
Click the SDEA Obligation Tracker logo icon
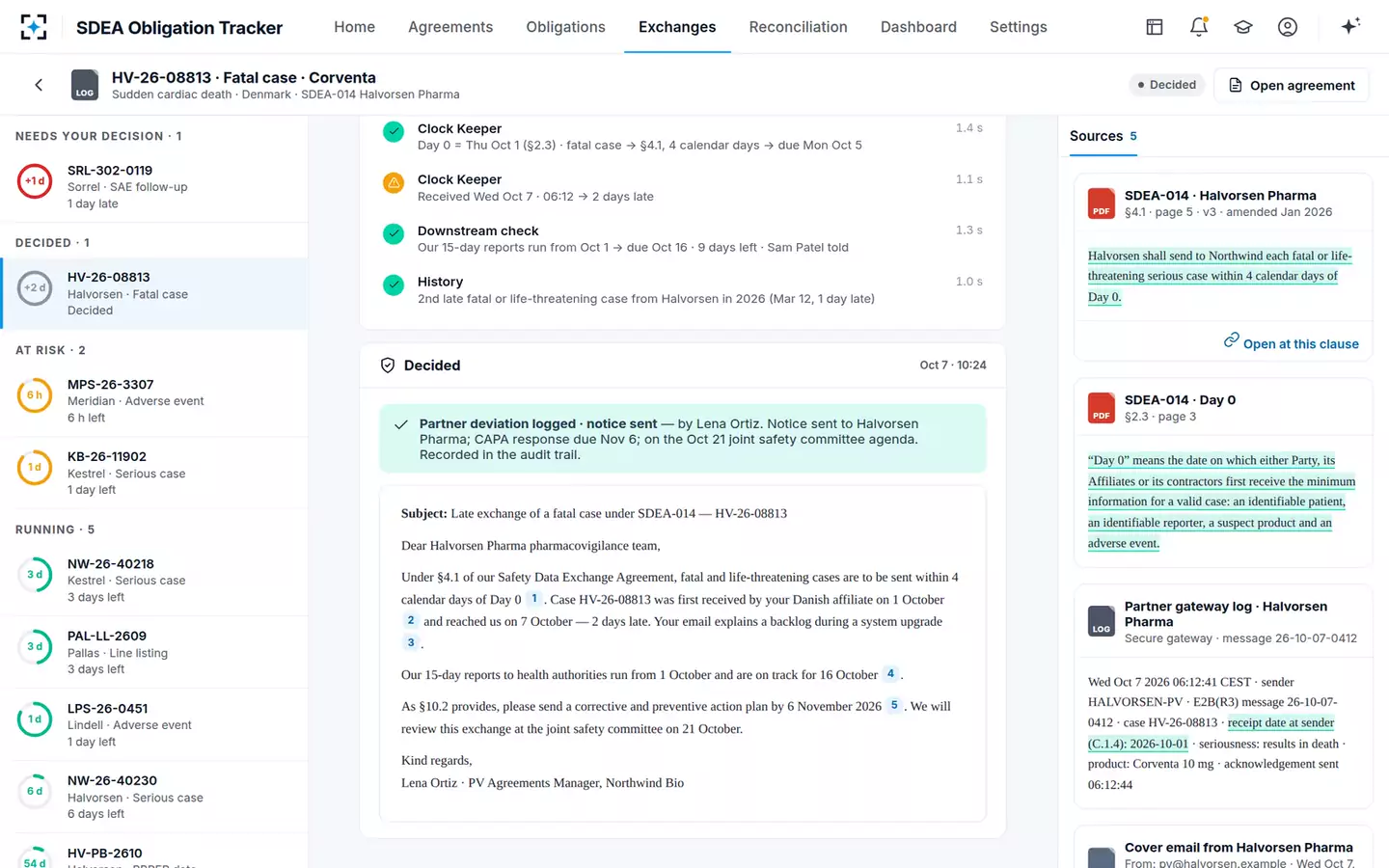34,27
